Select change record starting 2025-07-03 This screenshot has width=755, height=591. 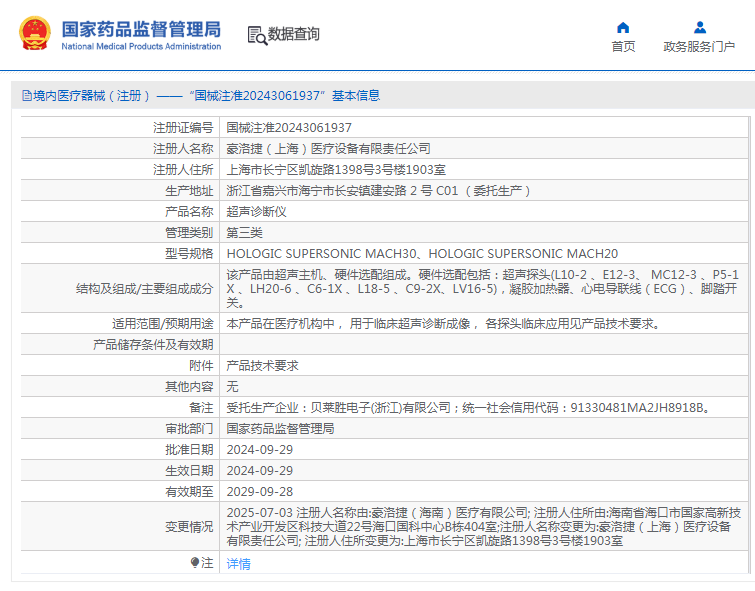pyautogui.click(x=483, y=527)
